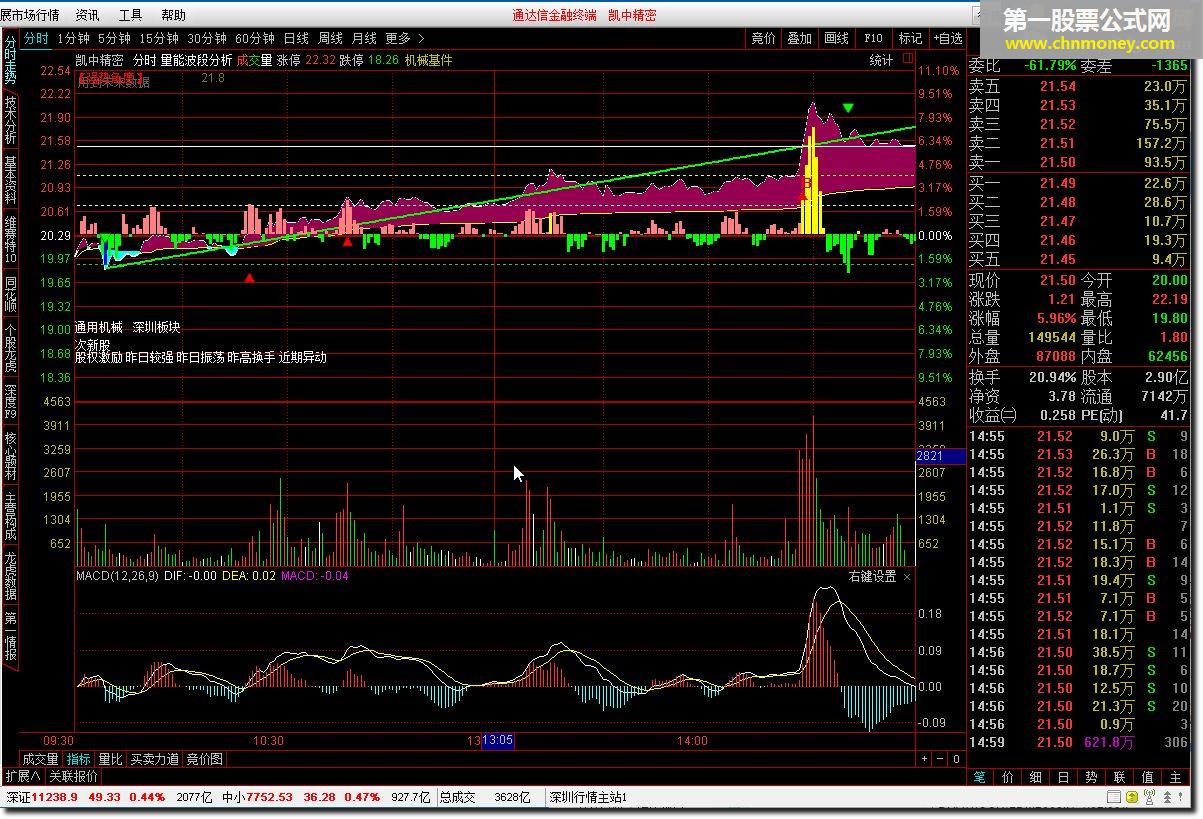
Task: Close the MACD indicator pane with the x
Action: [907, 577]
